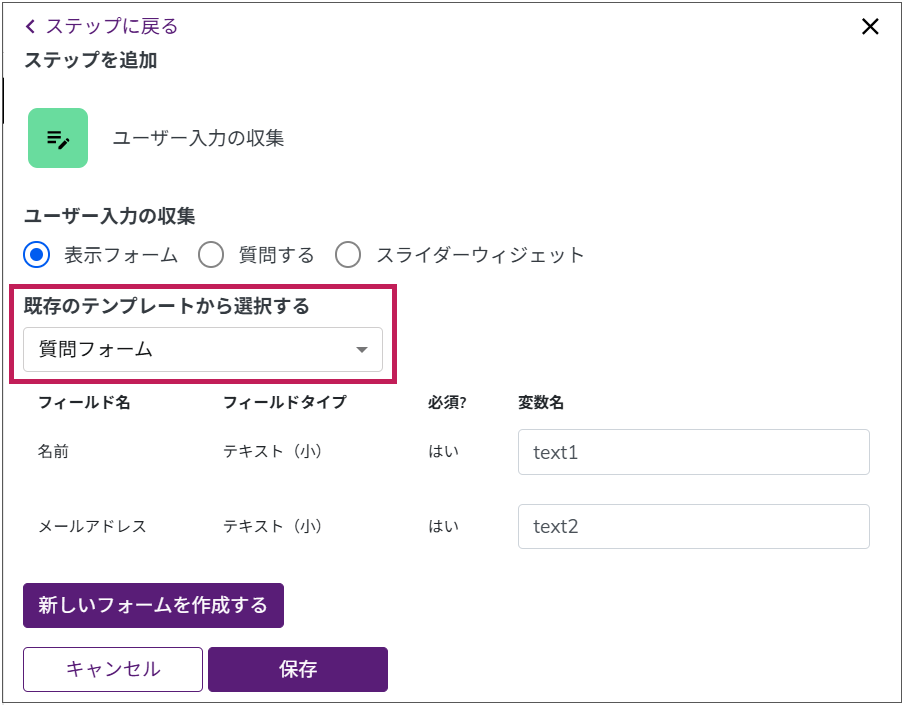Click the ステップを追加 heading
This screenshot has height=707, width=905.
90,61
